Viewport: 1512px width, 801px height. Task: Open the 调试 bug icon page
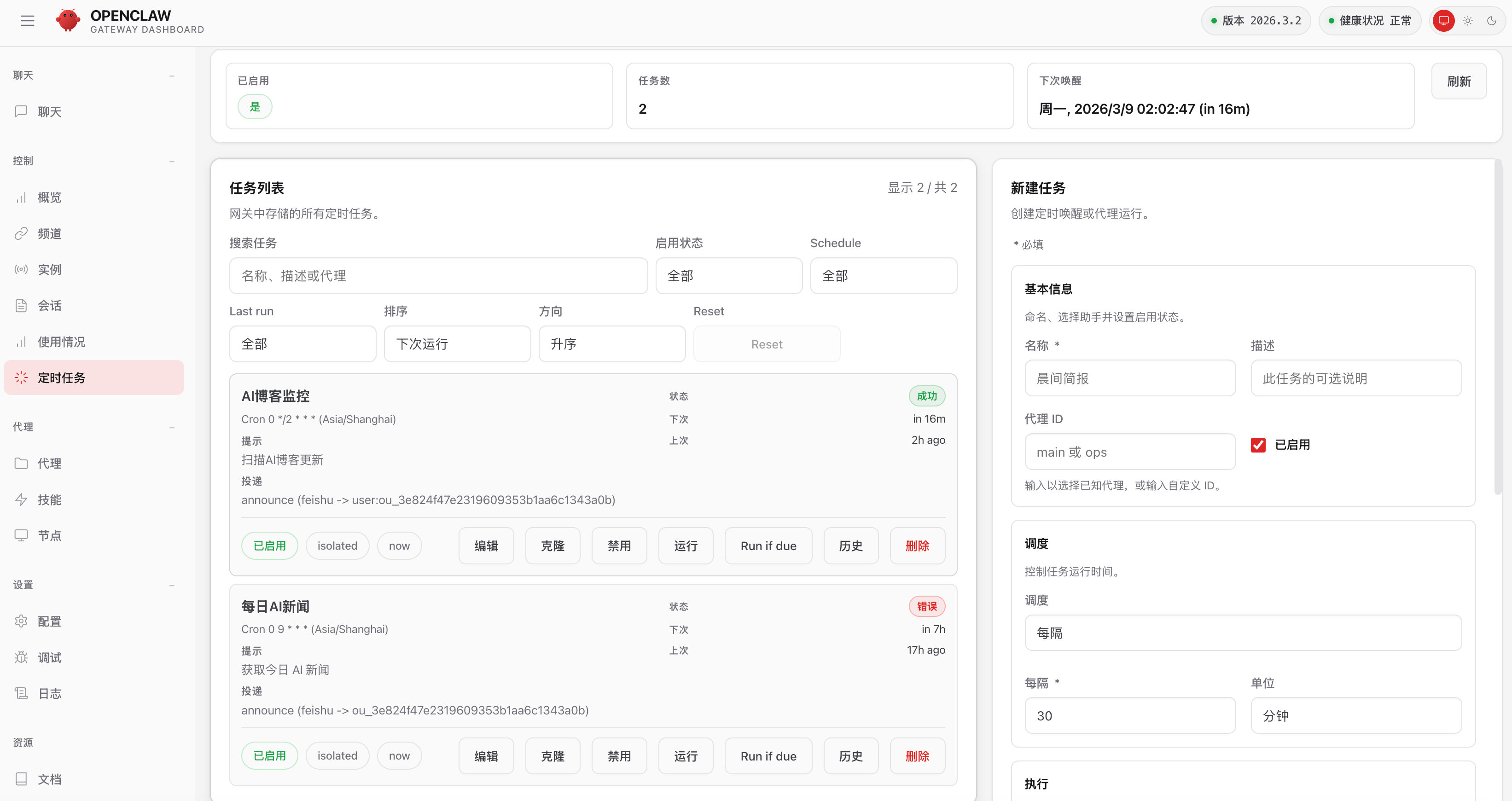click(x=49, y=657)
